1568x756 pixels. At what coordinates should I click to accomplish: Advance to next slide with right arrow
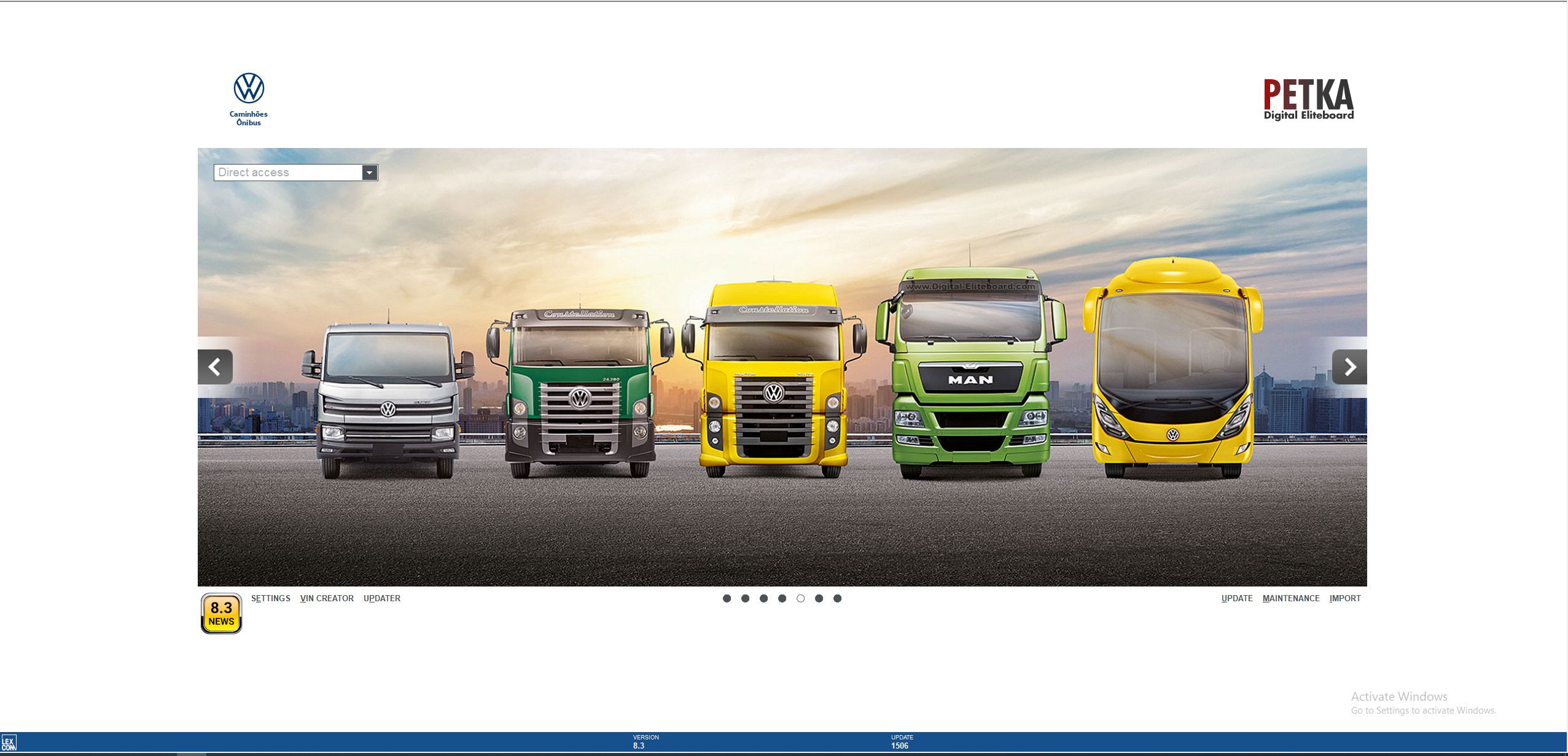[x=1349, y=367]
